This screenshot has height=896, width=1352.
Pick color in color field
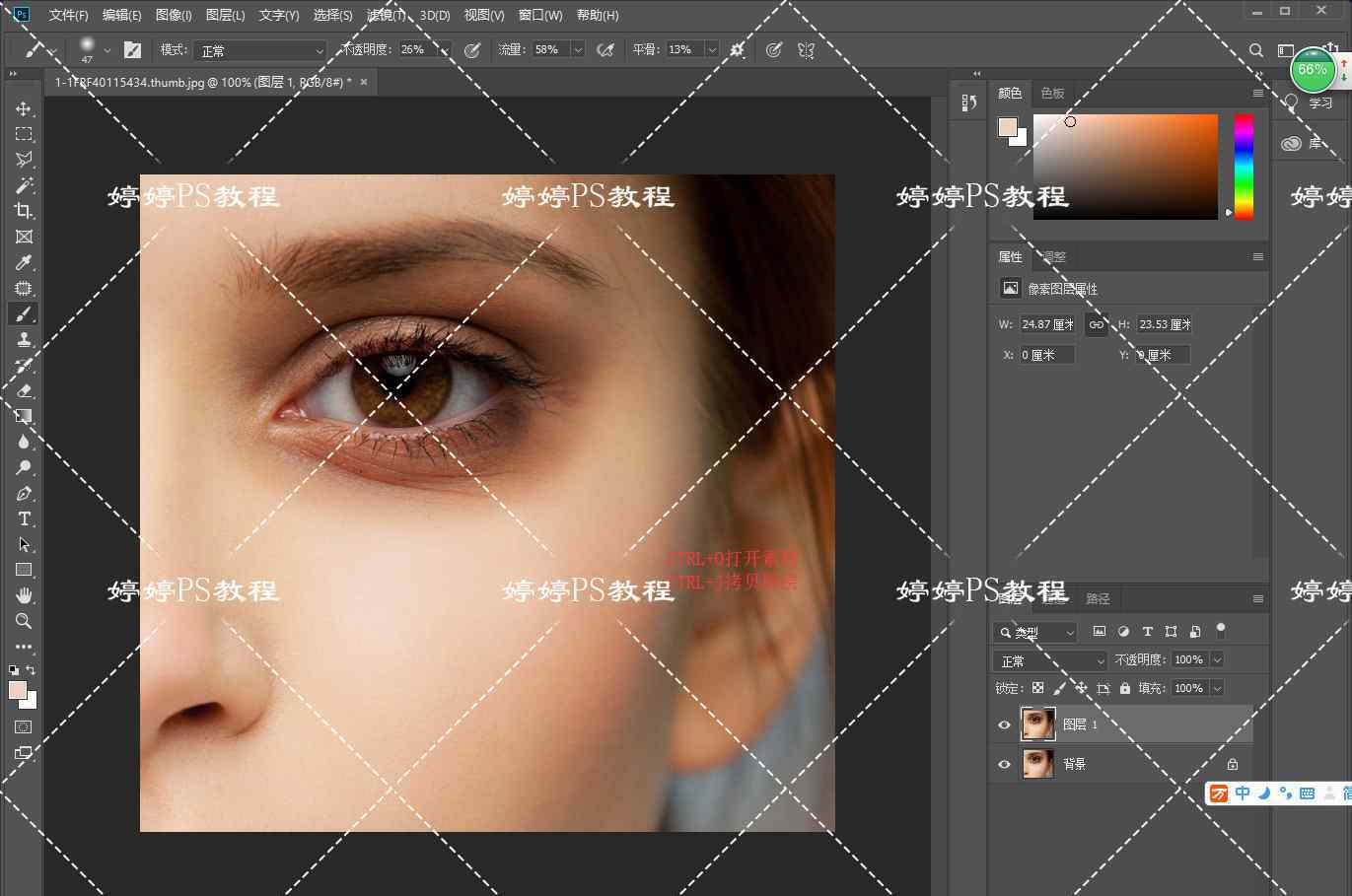[1125, 167]
